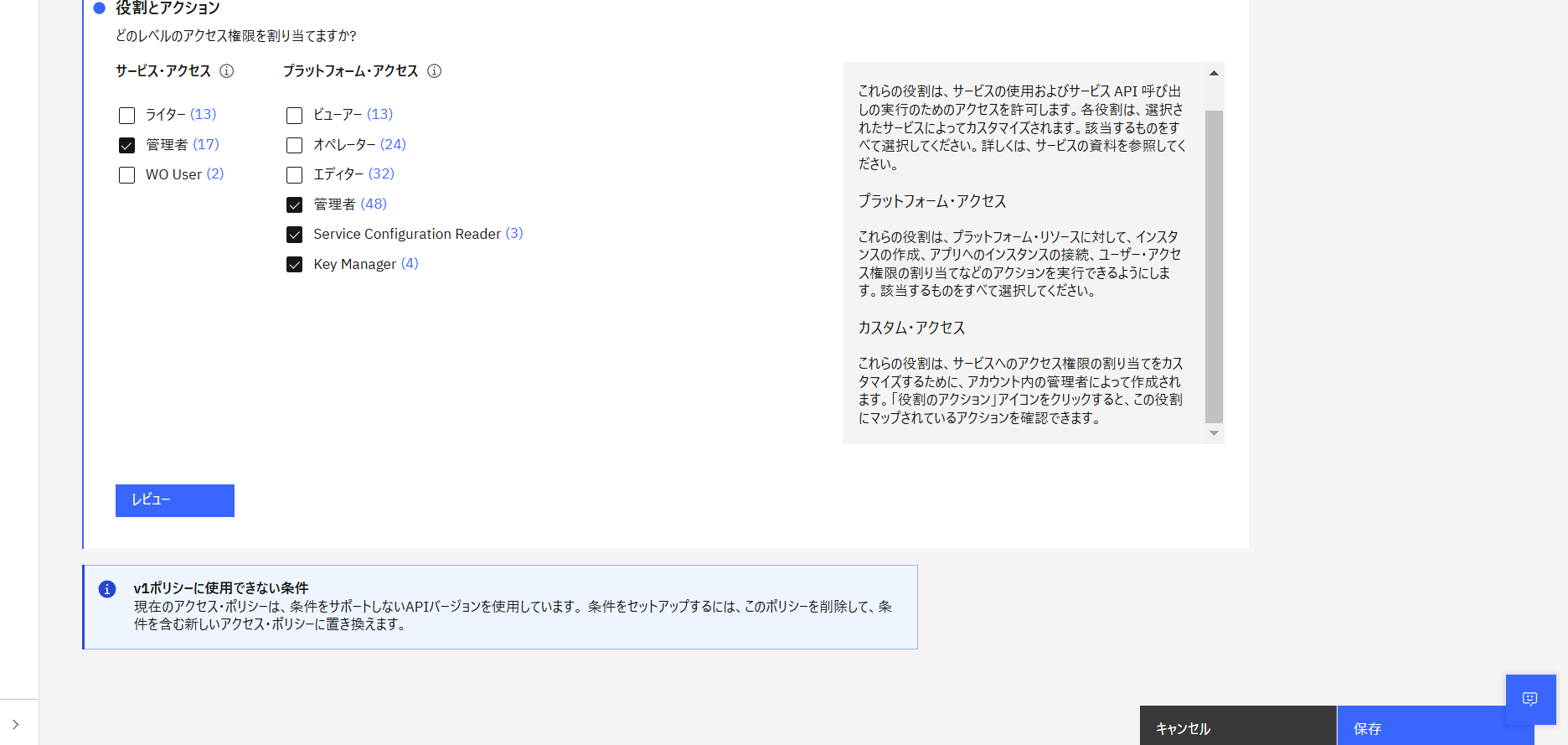This screenshot has height=745, width=1568.
Task: Click info icon next to サービス・アクセス
Action: [x=226, y=71]
